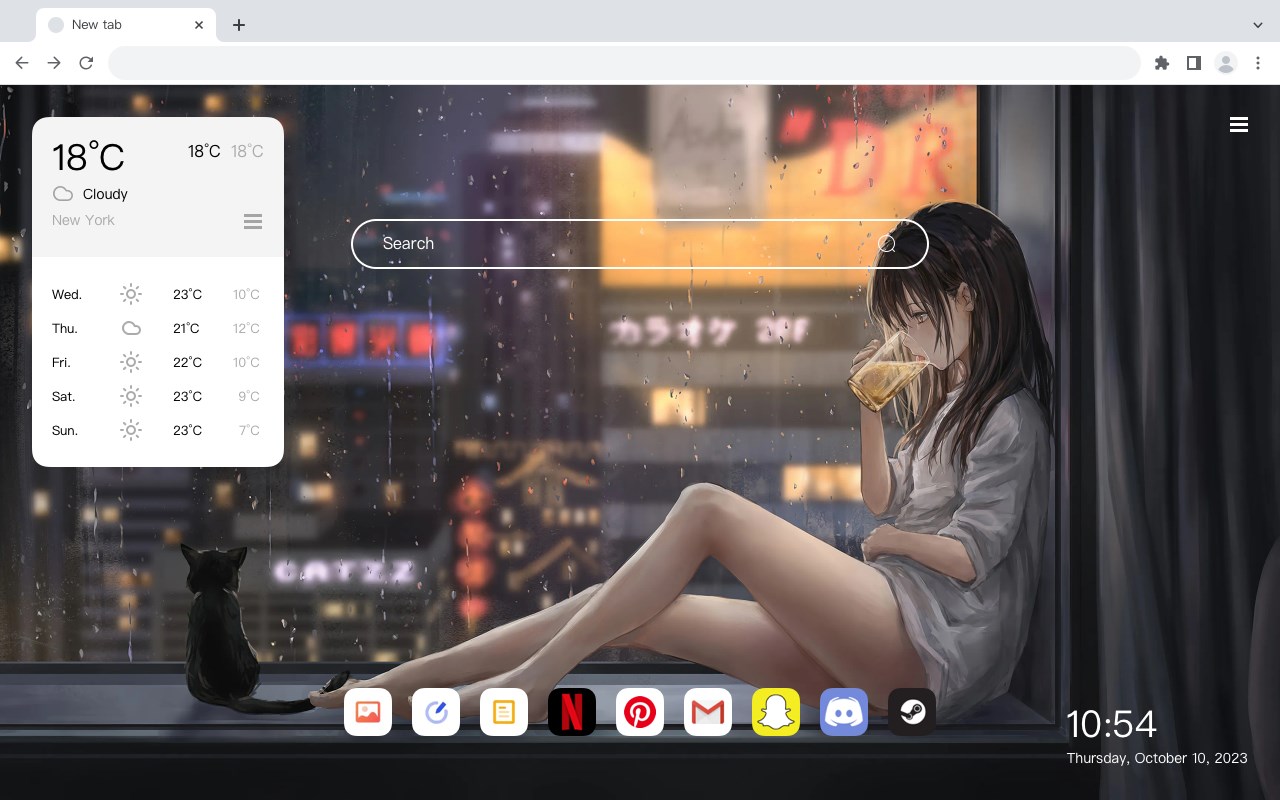Image resolution: width=1280 pixels, height=800 pixels.
Task: Click the Wed. forecast row label
Action: 67,294
